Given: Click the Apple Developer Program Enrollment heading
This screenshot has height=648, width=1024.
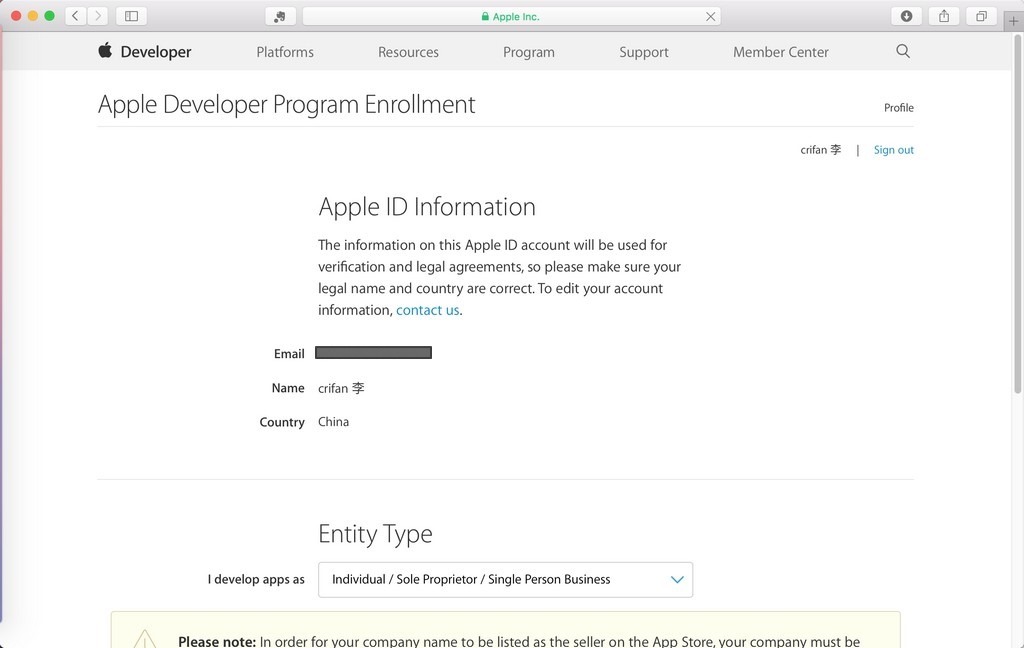Looking at the screenshot, I should tap(287, 105).
